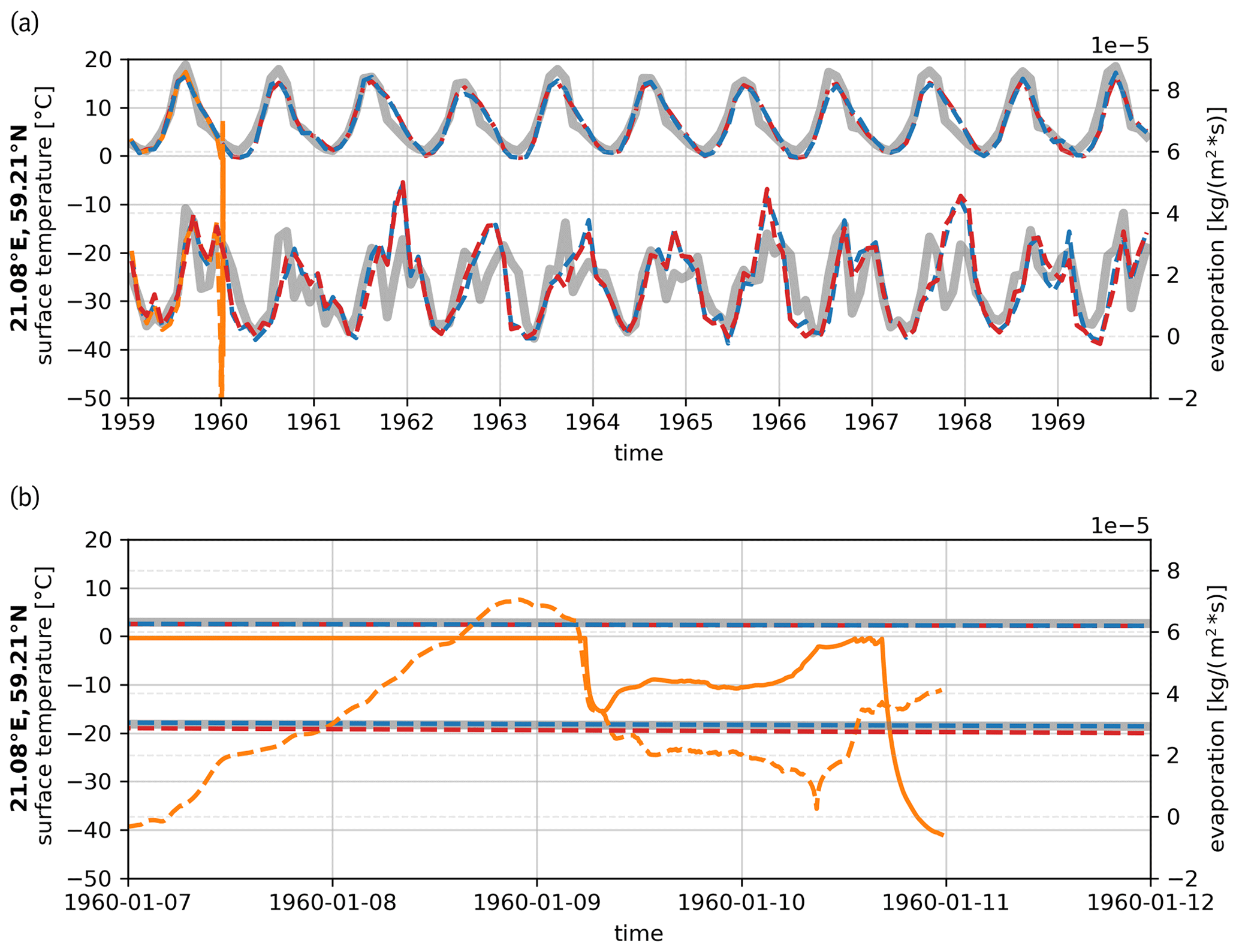
Task: Click top plot's surface temperature axis label
Action: coord(45,225)
